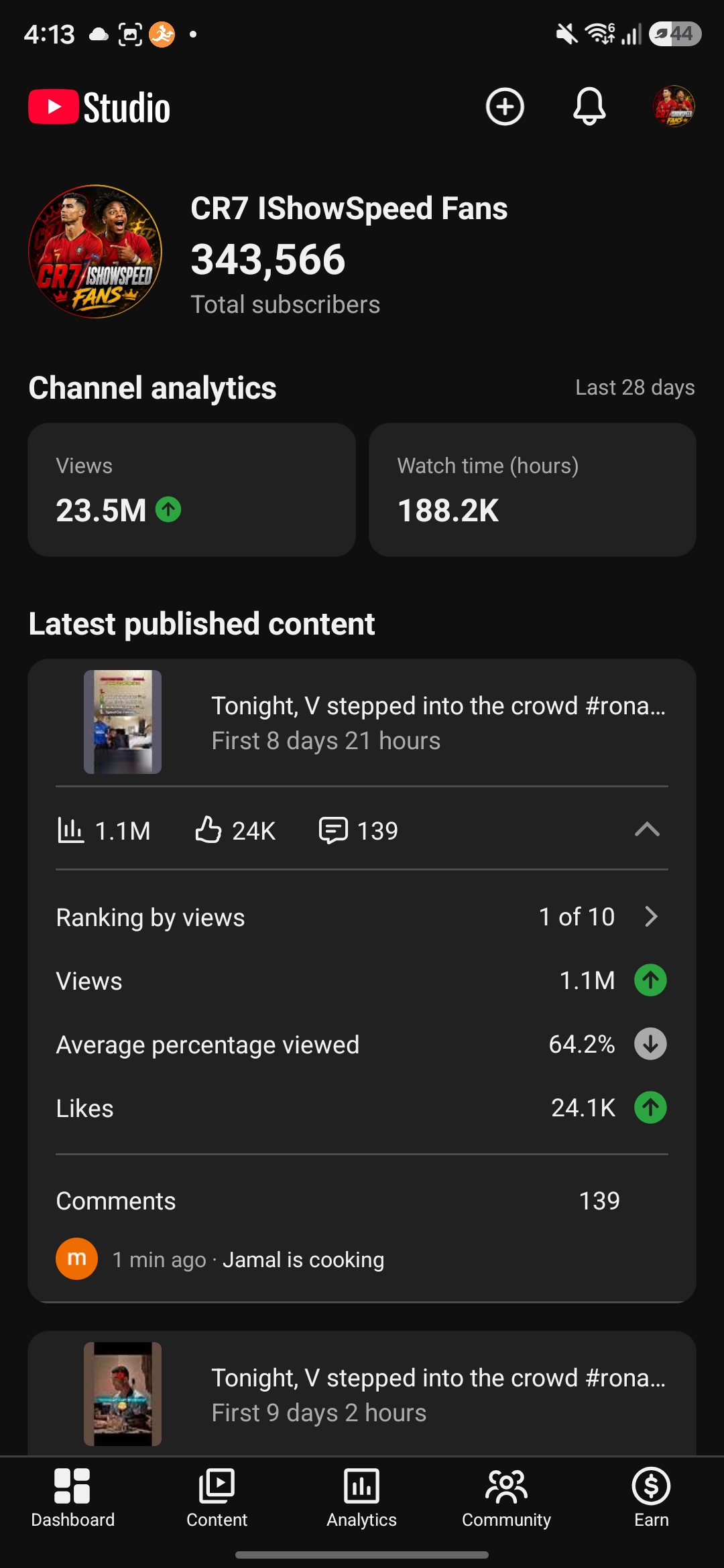
Task: Open account avatar in top bar
Action: point(674,107)
